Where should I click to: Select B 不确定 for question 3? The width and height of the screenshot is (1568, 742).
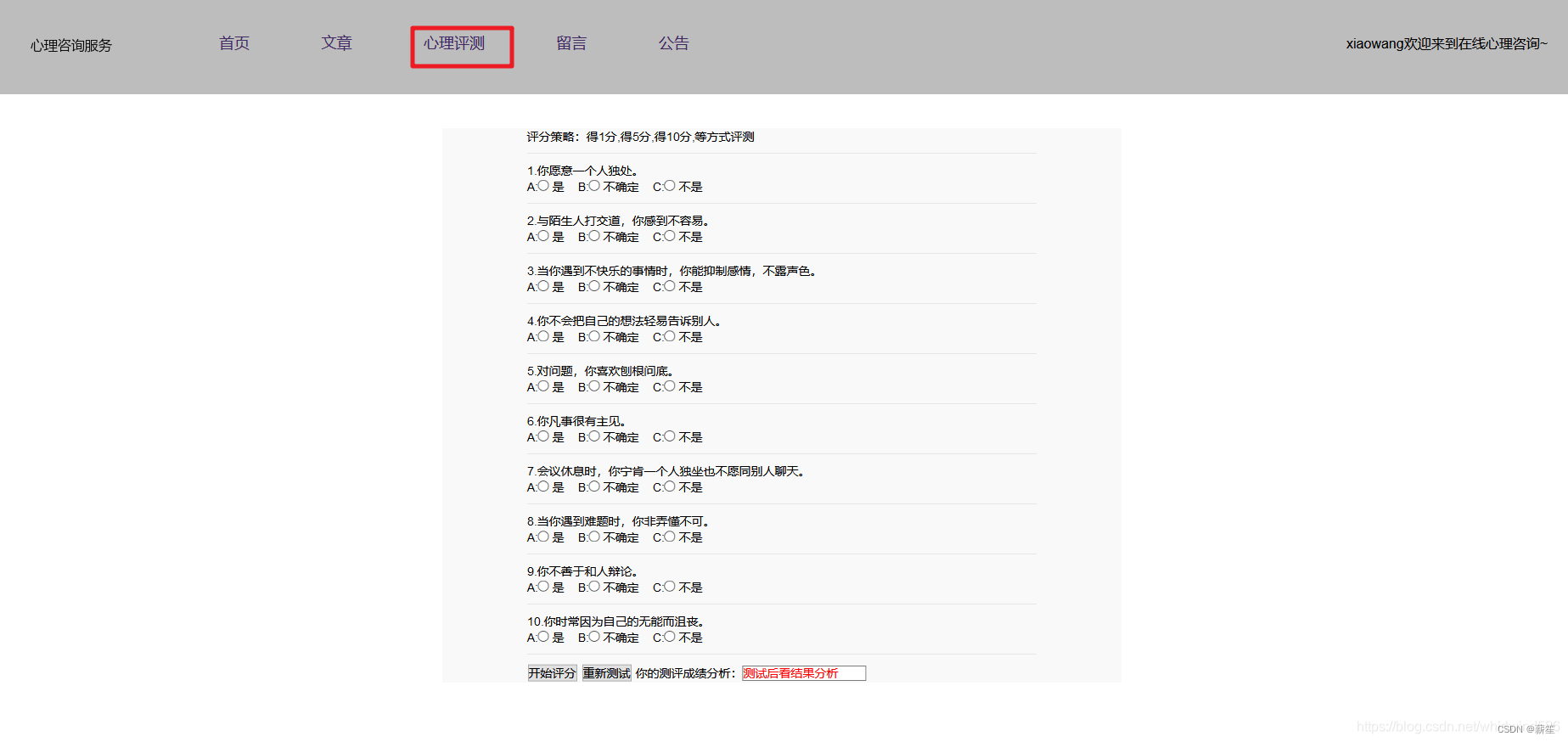[x=594, y=286]
